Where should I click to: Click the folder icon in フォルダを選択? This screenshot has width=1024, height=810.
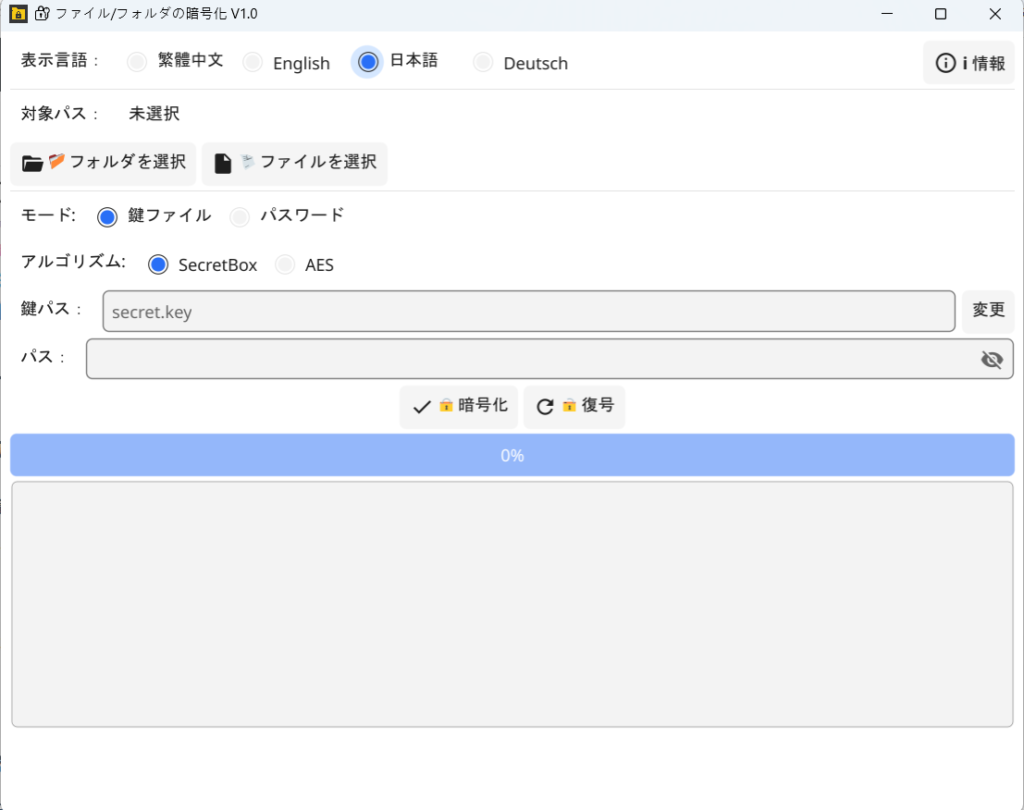[32, 164]
